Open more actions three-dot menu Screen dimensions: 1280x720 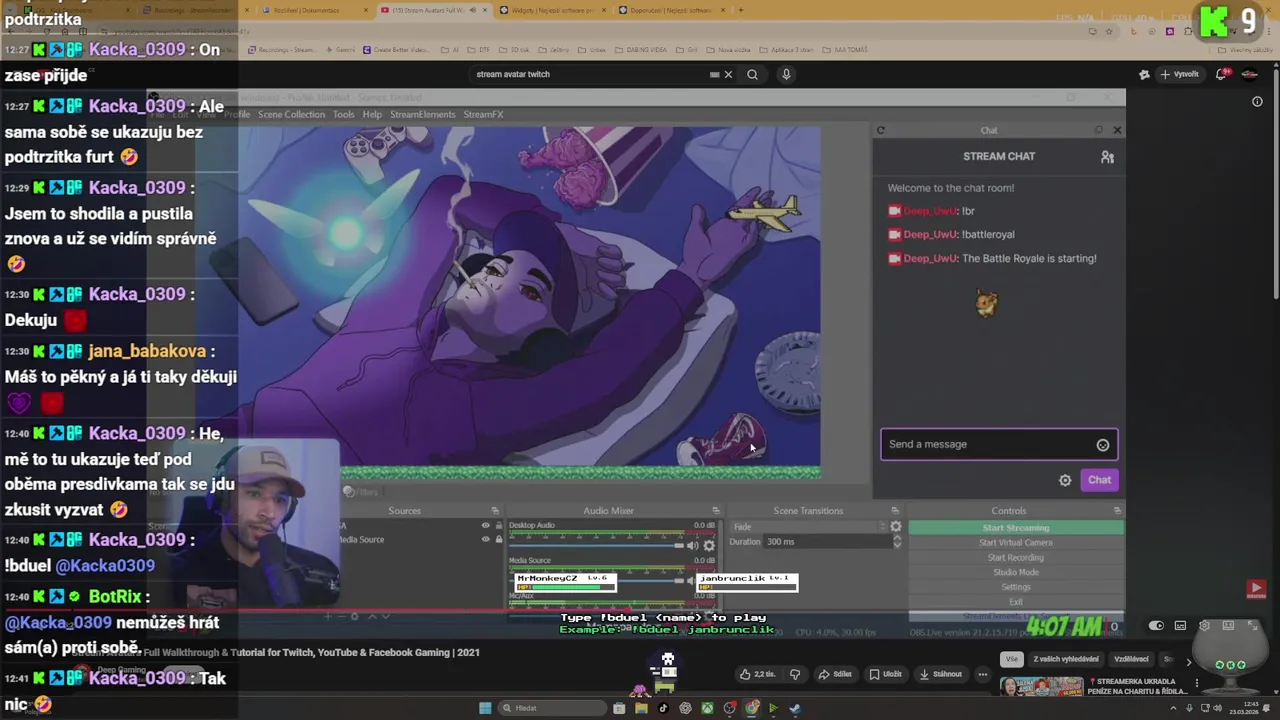[x=982, y=674]
